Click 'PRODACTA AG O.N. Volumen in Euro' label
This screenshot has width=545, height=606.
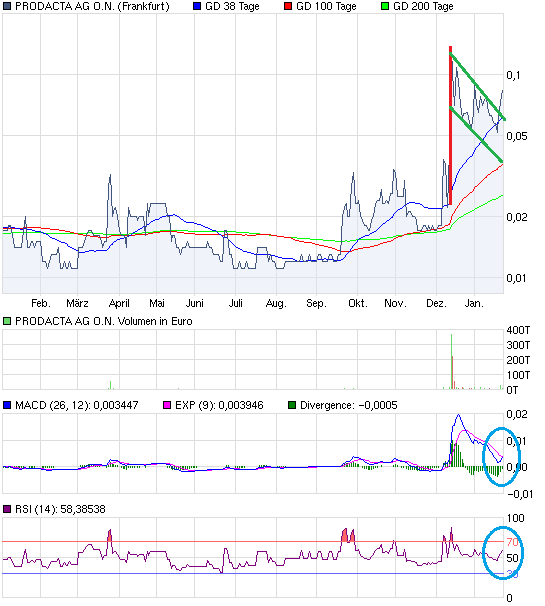click(x=104, y=321)
